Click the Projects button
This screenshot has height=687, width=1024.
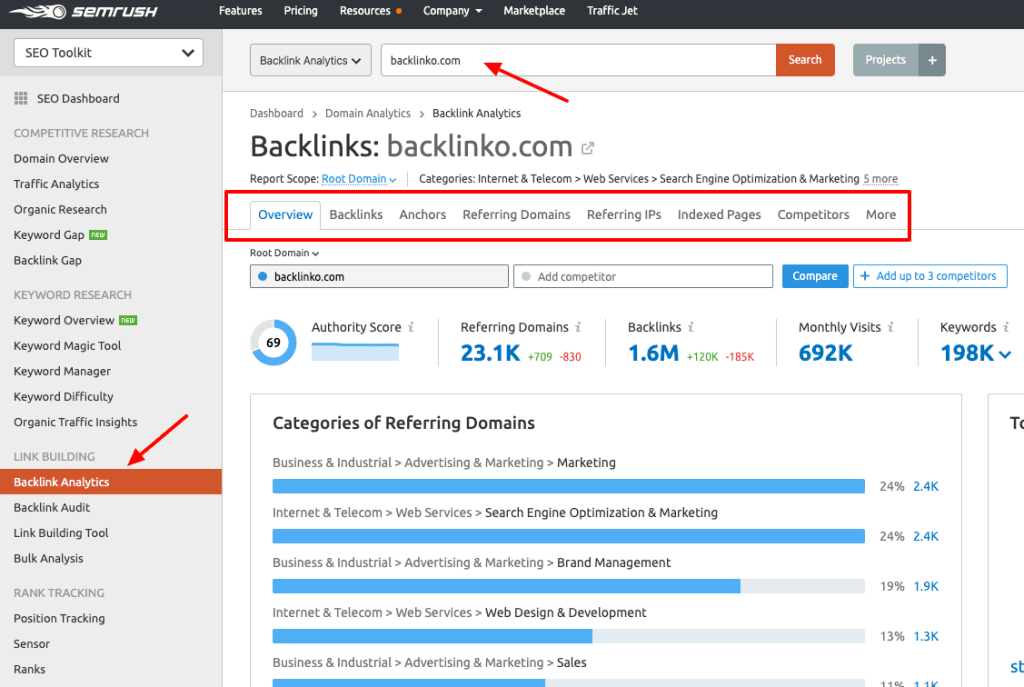(886, 60)
